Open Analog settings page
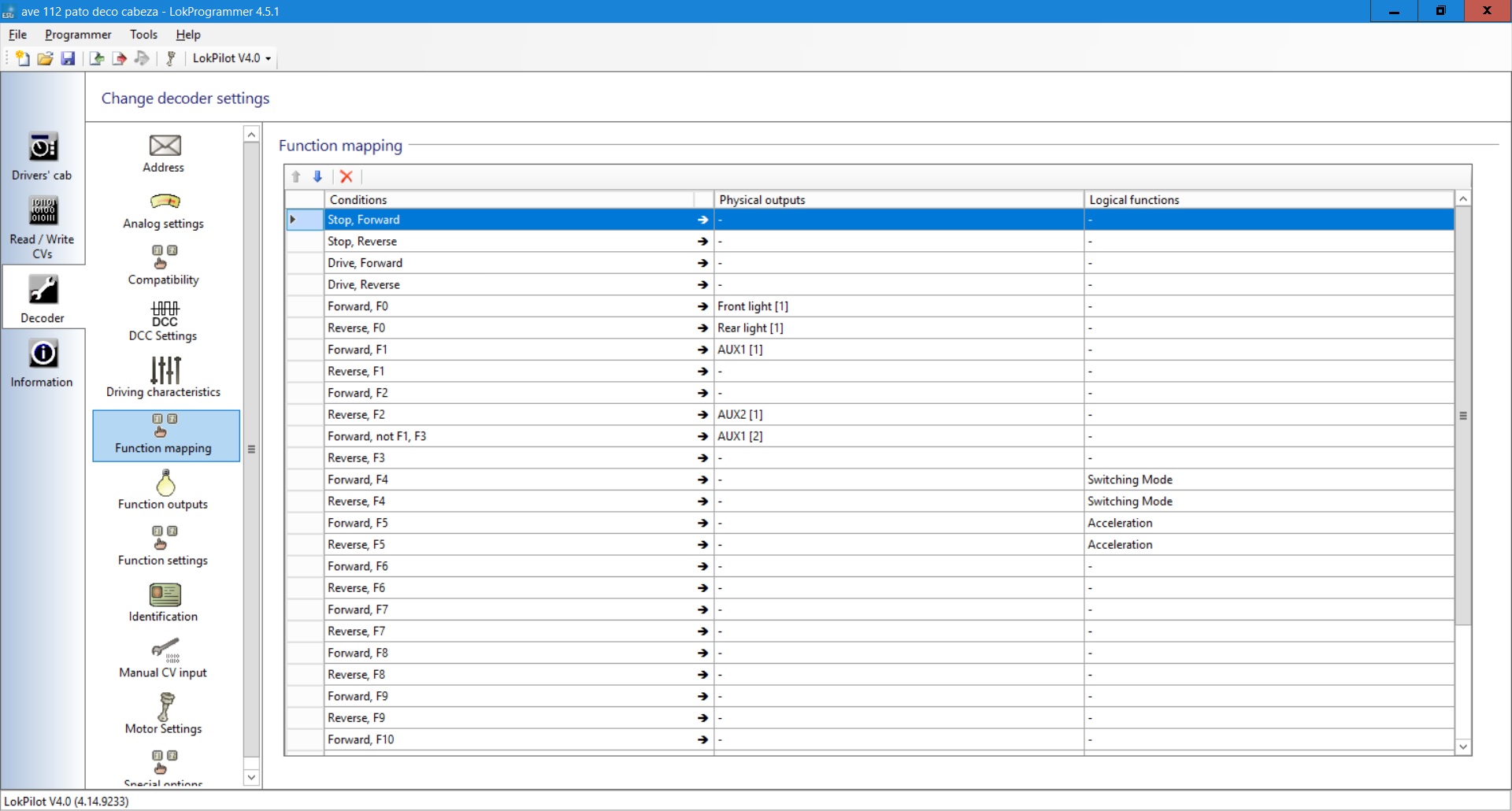 tap(164, 210)
